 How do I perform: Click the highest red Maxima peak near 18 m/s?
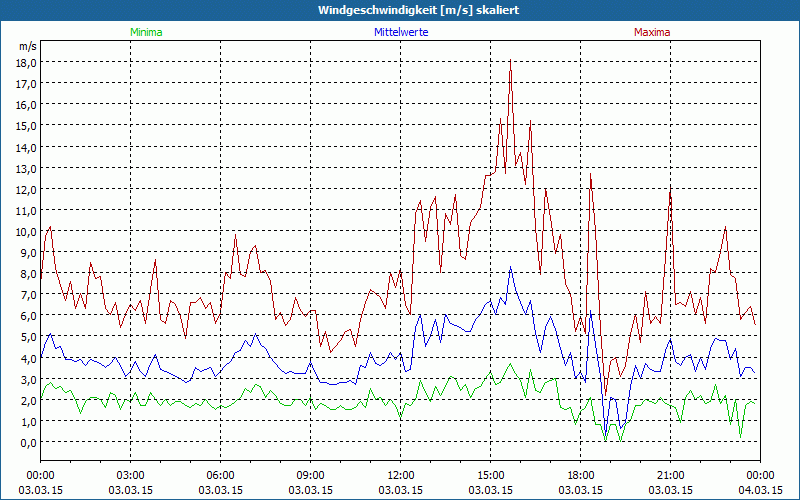point(511,61)
